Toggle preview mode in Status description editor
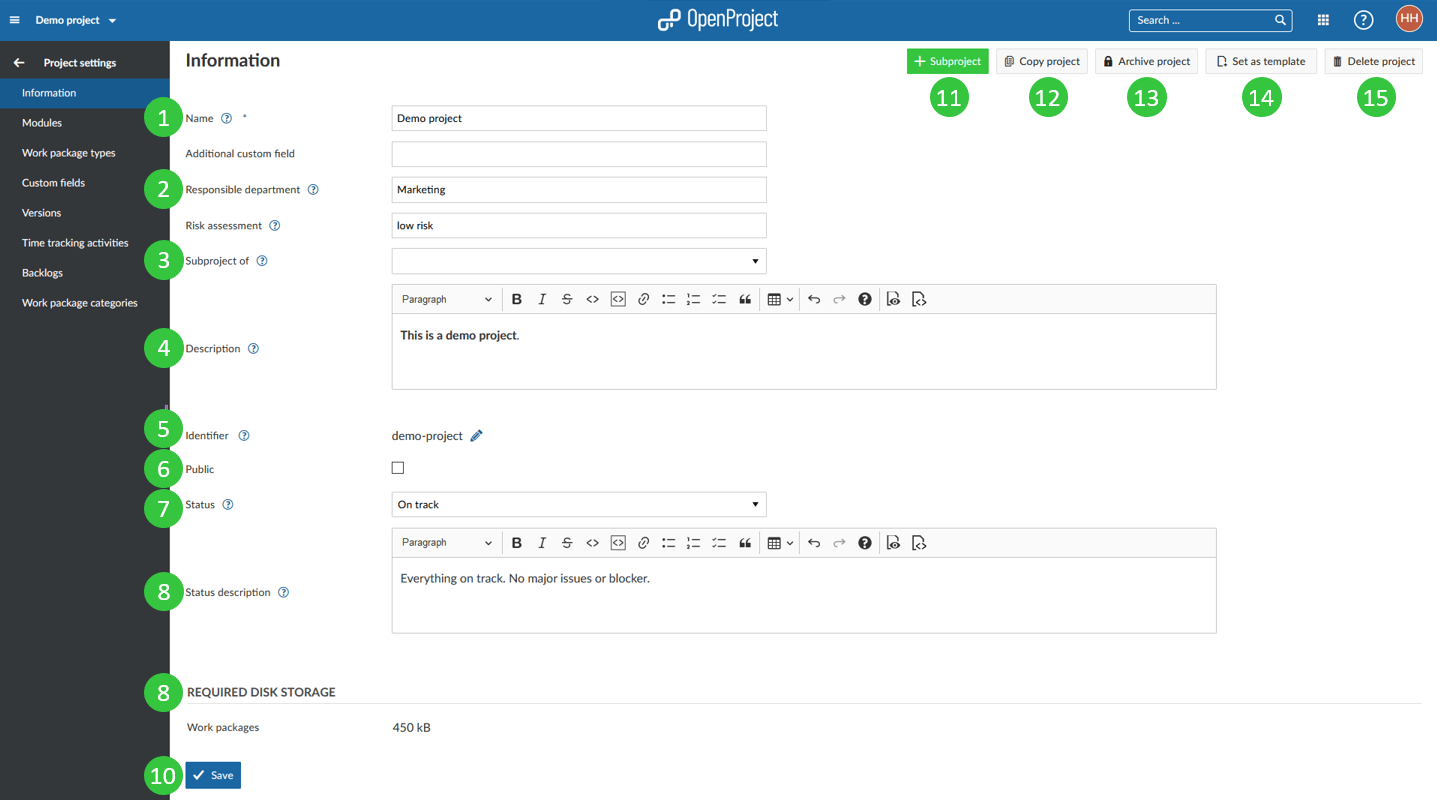 [893, 542]
